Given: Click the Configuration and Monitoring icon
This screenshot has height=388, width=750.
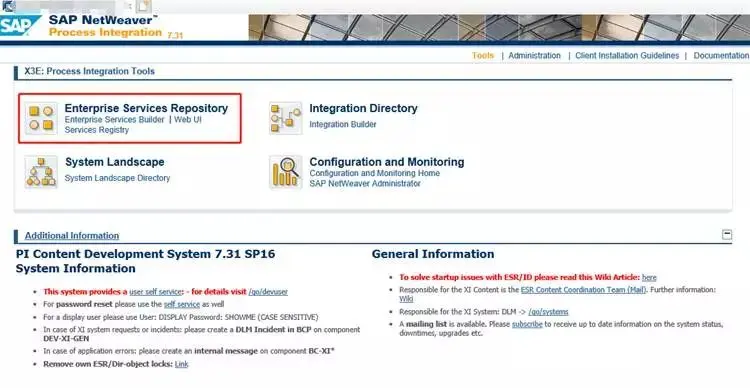Looking at the screenshot, I should point(286,172).
